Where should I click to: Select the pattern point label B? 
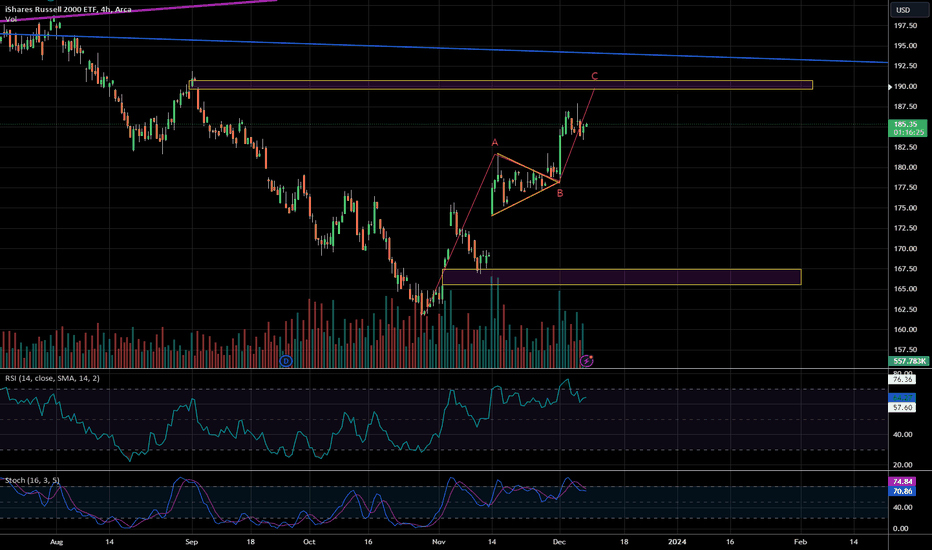pyautogui.click(x=560, y=193)
